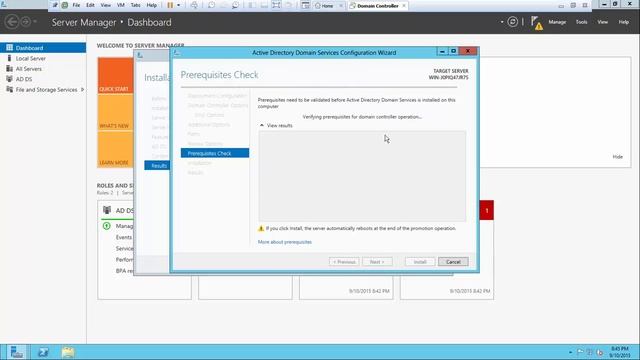Click the send Ctrl+Alt+Del toolbar icon
Screen dimensions: 640x360
194,5
